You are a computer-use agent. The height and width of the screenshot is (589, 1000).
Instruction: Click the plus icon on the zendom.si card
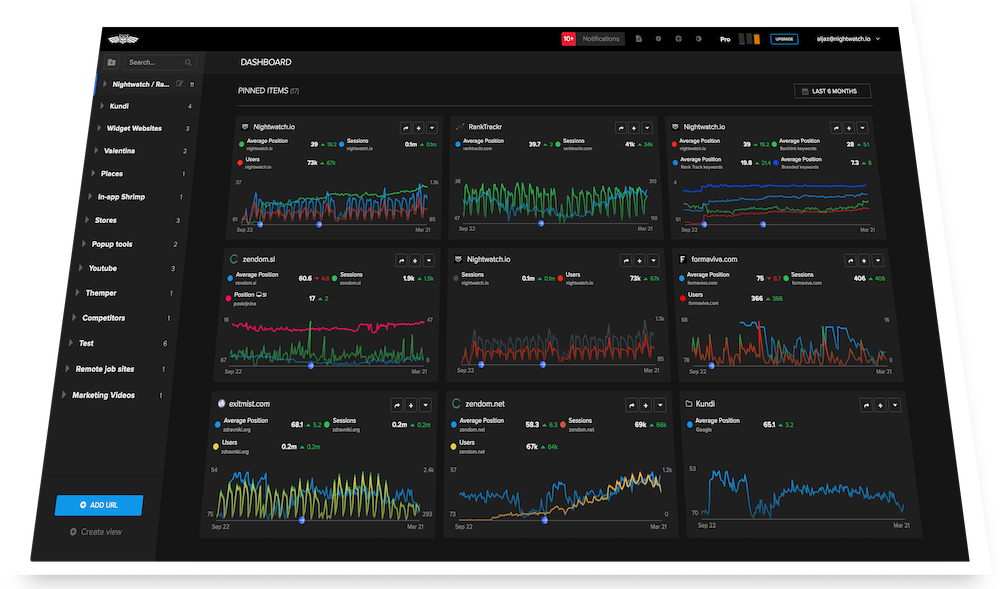415,260
